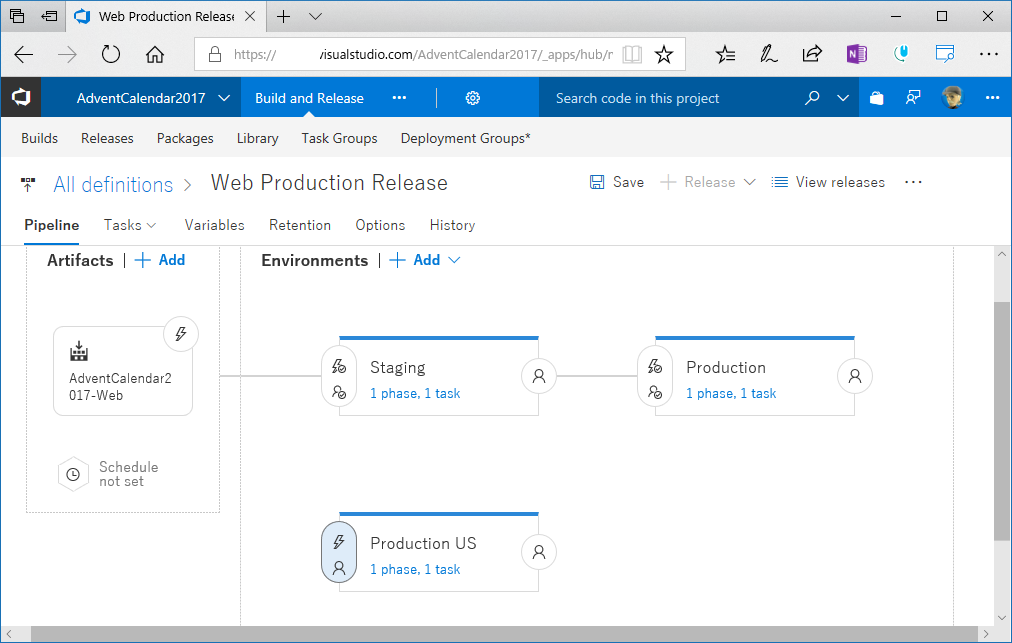1012x643 pixels.
Task: Expand the Release dropdown arrow
Action: 749,182
